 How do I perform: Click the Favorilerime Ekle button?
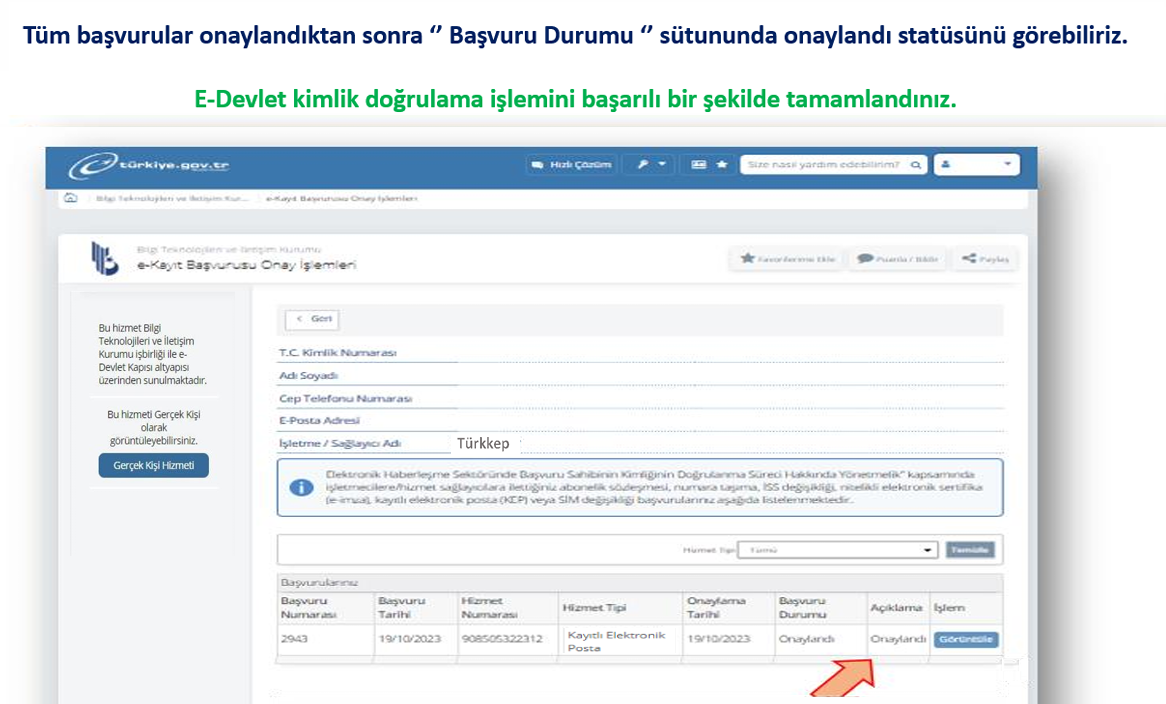pos(787,259)
